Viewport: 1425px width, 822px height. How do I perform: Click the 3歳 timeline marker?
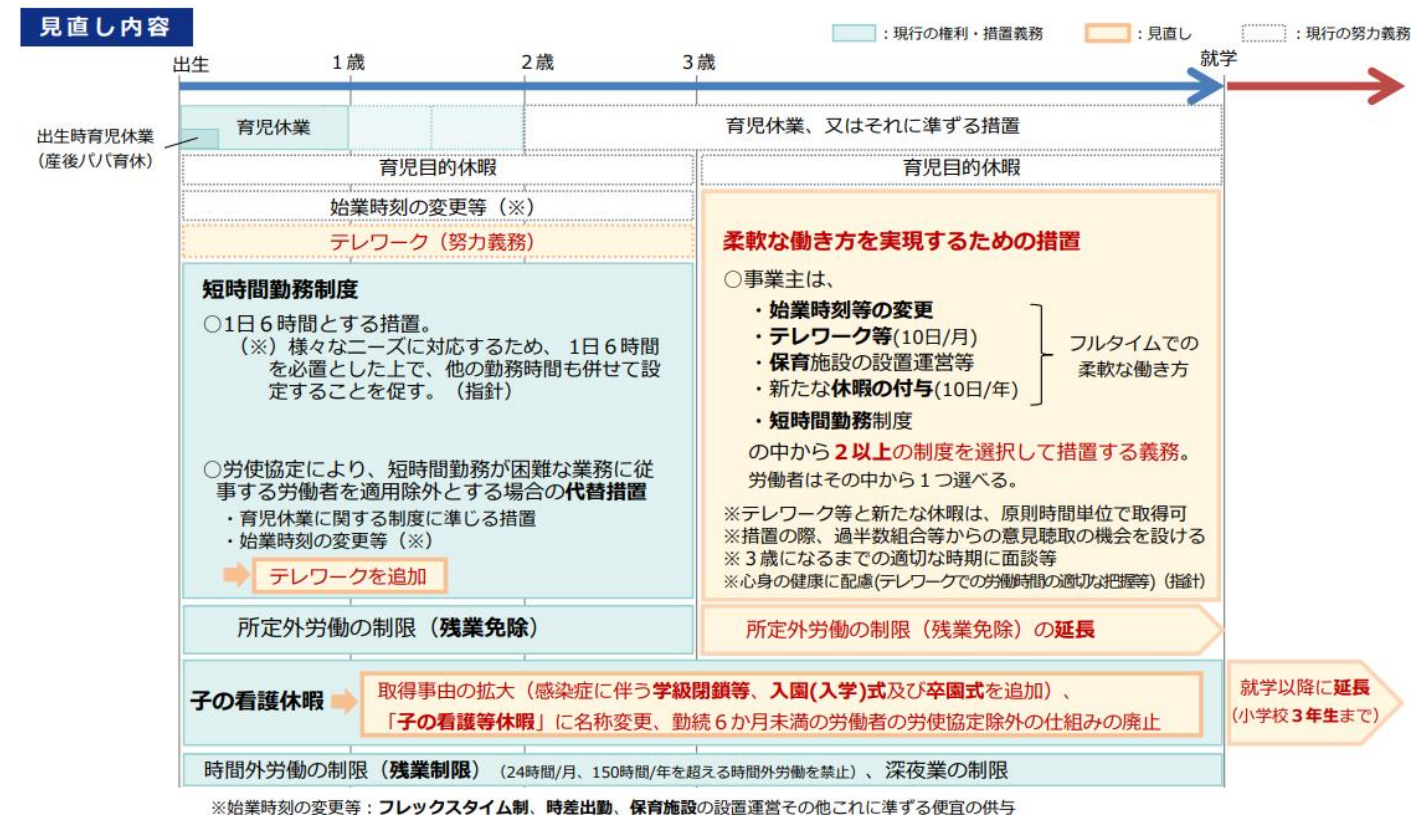tap(698, 62)
